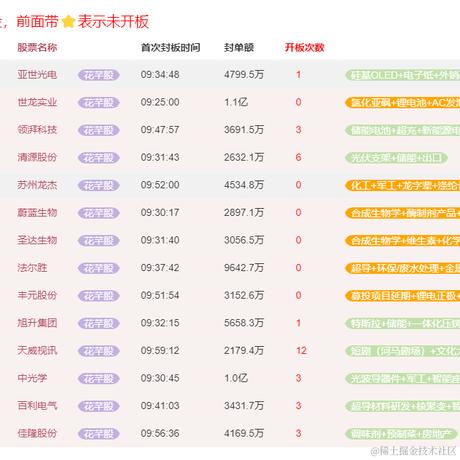Click green concept tag in 旭升集团 row
460x460 pixels.
(403, 324)
